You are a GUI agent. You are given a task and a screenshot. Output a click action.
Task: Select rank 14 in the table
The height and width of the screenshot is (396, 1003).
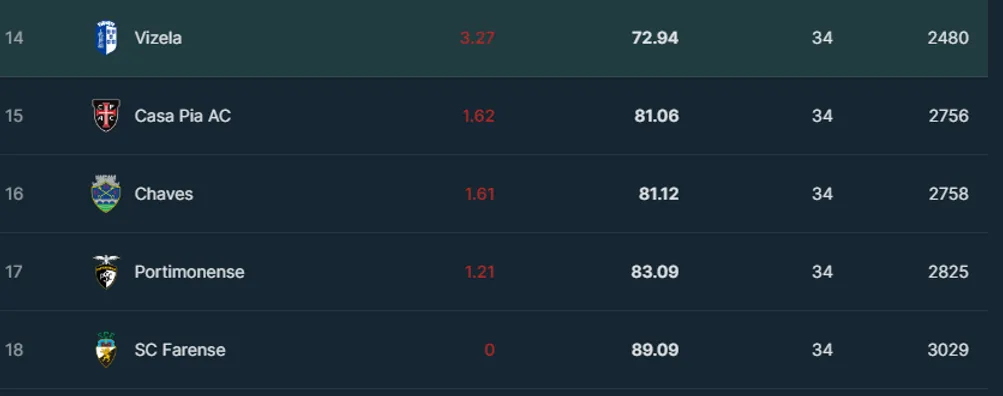point(14,38)
